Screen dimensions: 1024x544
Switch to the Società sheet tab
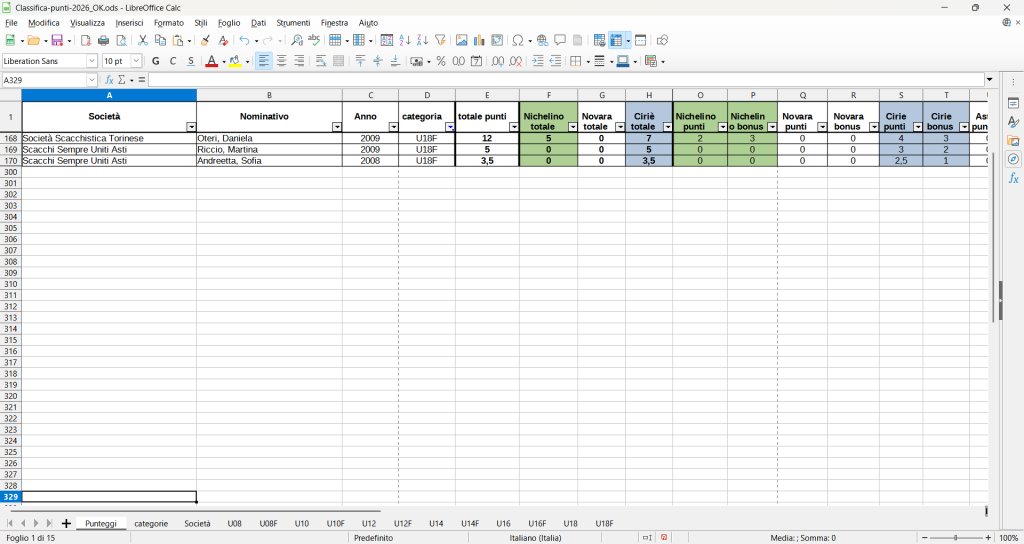pyautogui.click(x=197, y=523)
